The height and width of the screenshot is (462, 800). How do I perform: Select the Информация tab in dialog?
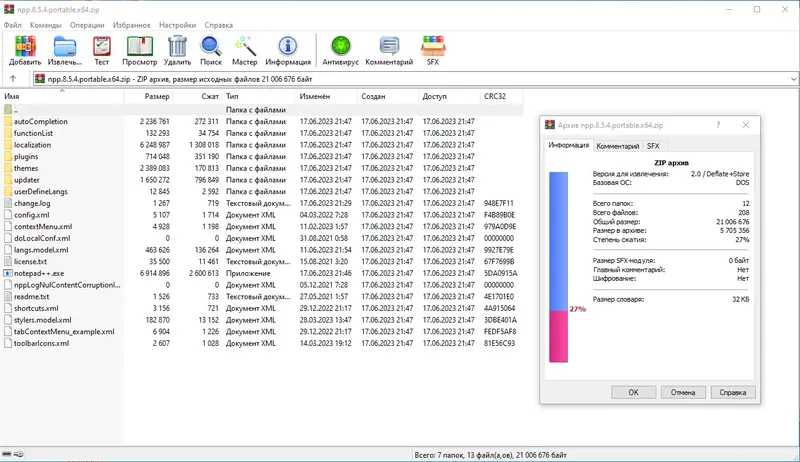[568, 145]
